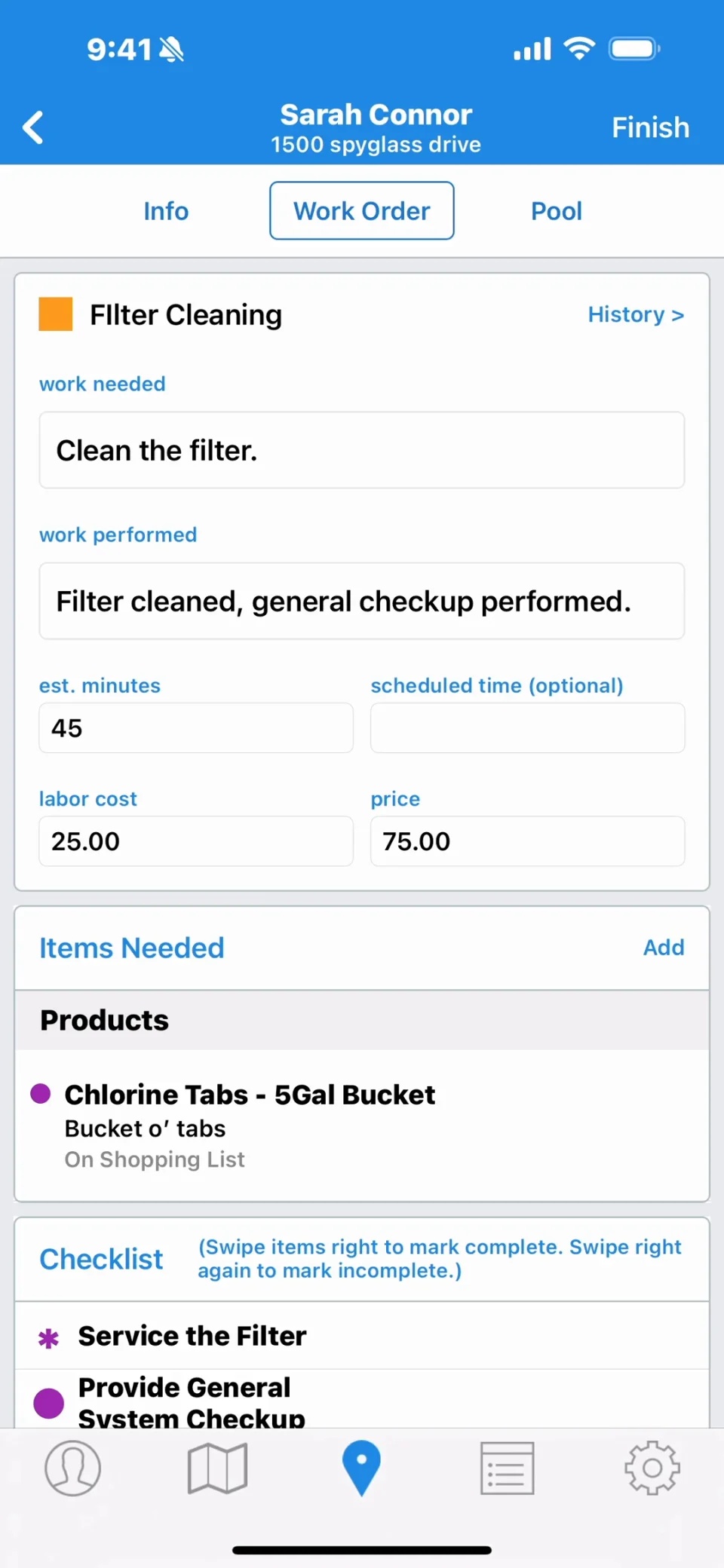The image size is (724, 1568).
Task: Open settings gear icon
Action: pyautogui.click(x=652, y=1468)
